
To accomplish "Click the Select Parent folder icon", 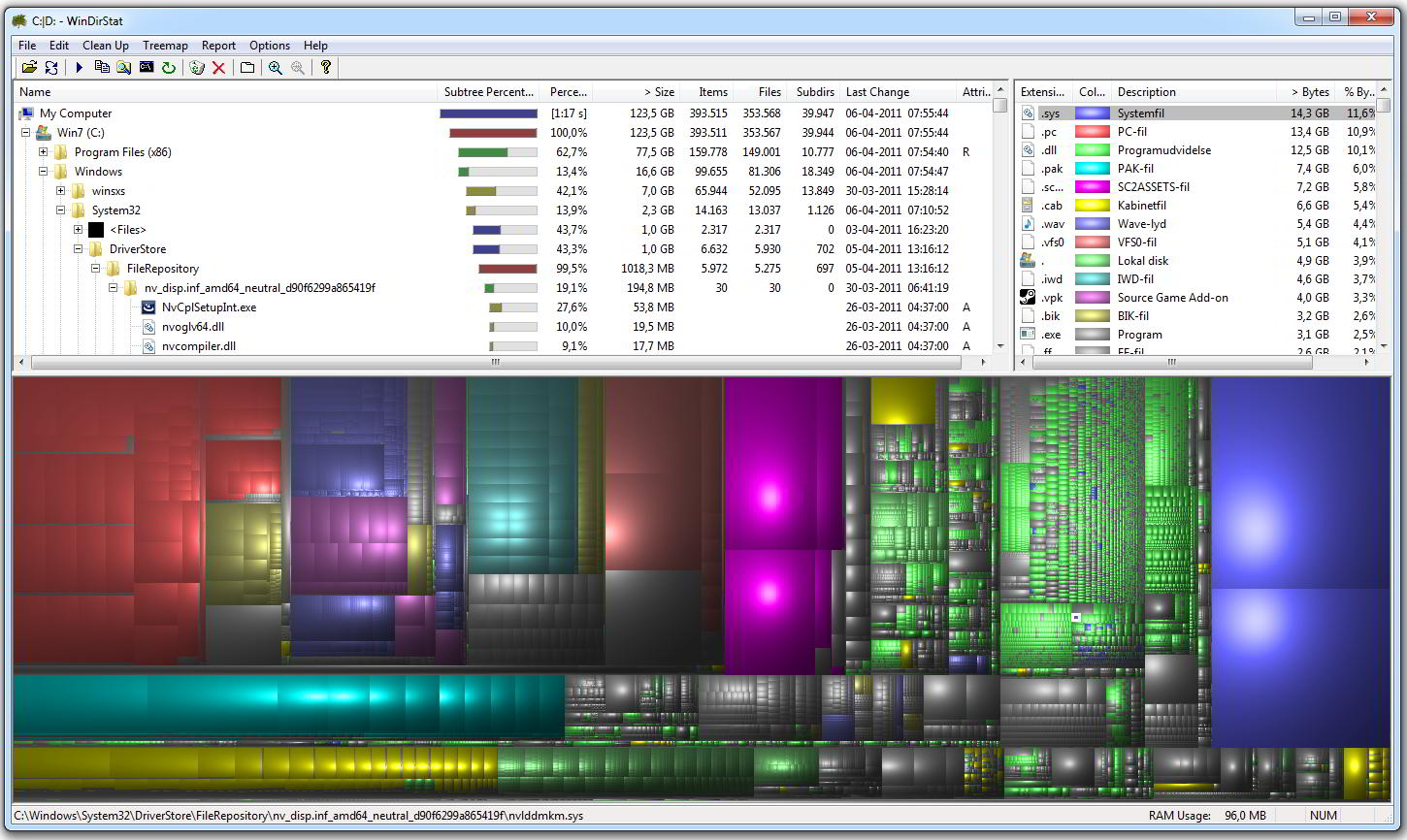I will [247, 68].
